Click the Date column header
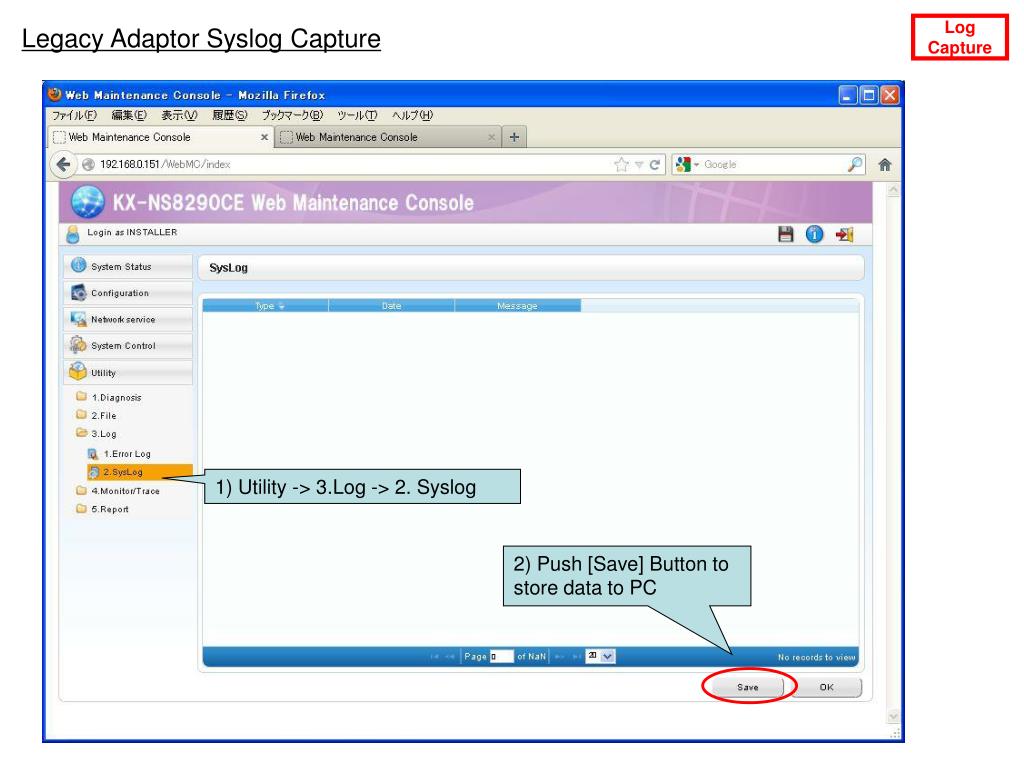This screenshot has width=1024, height=768. [391, 306]
